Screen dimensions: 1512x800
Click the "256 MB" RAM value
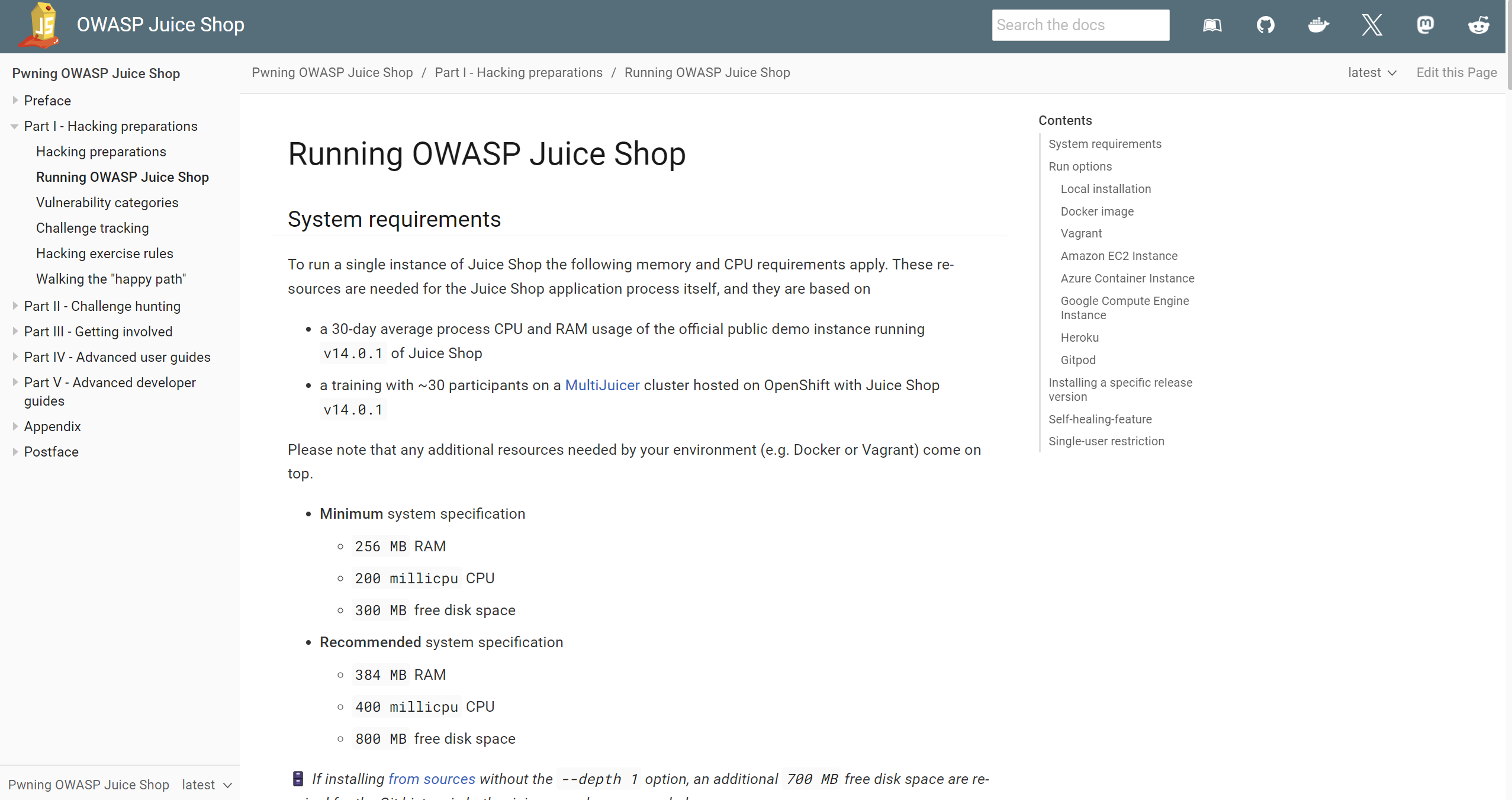point(381,546)
